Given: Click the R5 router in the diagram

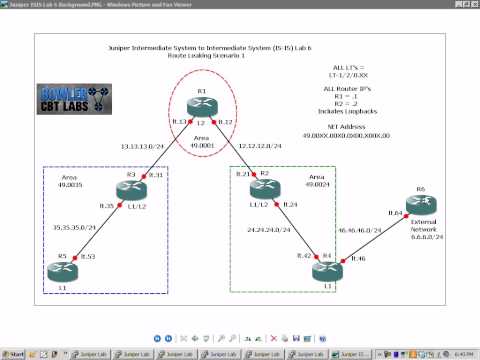Looking at the screenshot, I should tap(63, 272).
